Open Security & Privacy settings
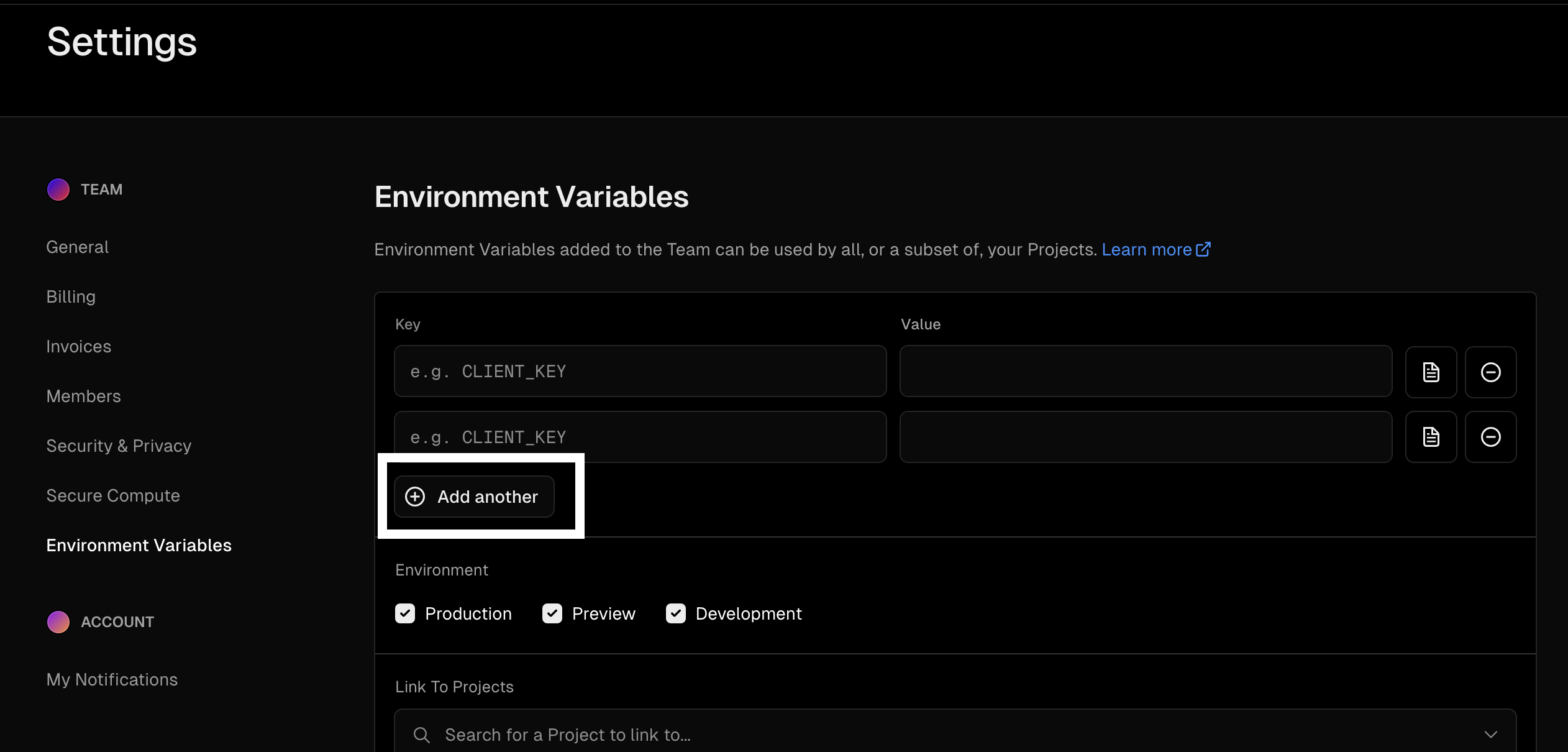This screenshot has height=752, width=1568. point(119,446)
